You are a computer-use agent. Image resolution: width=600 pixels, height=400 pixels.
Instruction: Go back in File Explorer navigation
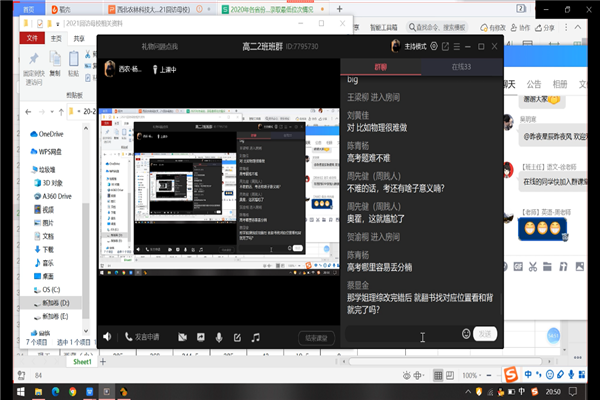click(28, 112)
